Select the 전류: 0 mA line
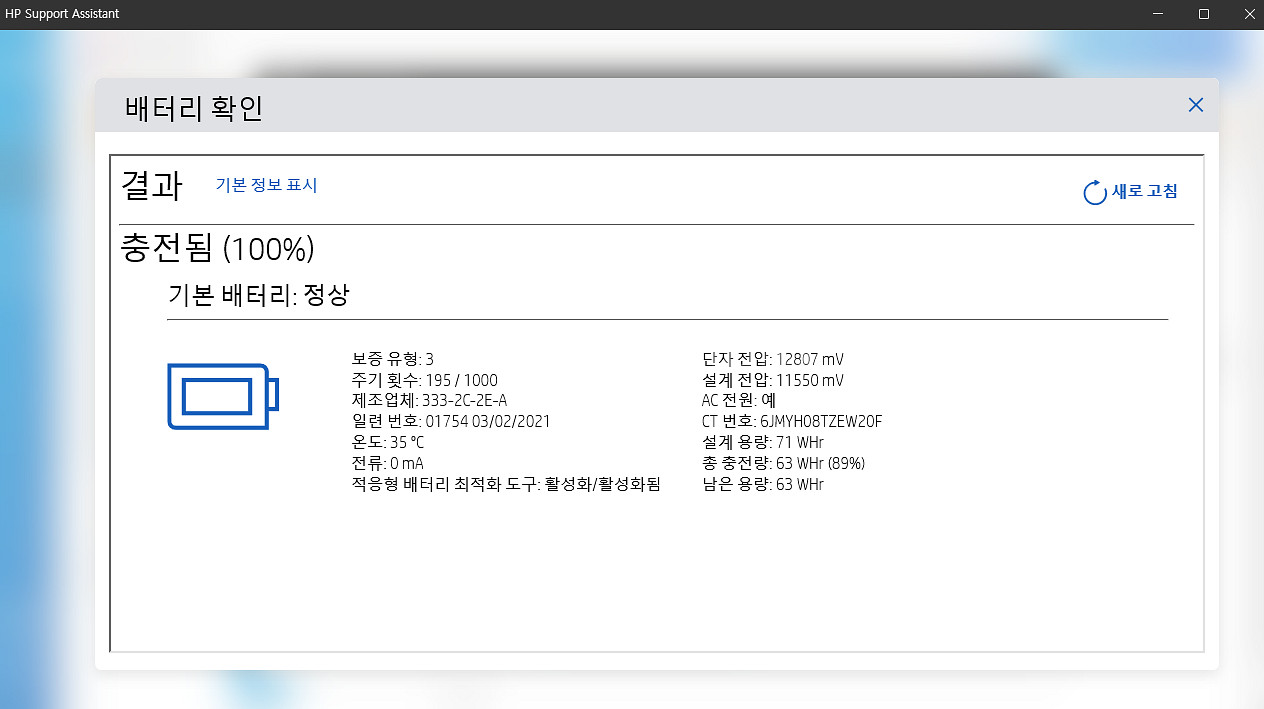This screenshot has width=1264, height=709. [x=388, y=464]
